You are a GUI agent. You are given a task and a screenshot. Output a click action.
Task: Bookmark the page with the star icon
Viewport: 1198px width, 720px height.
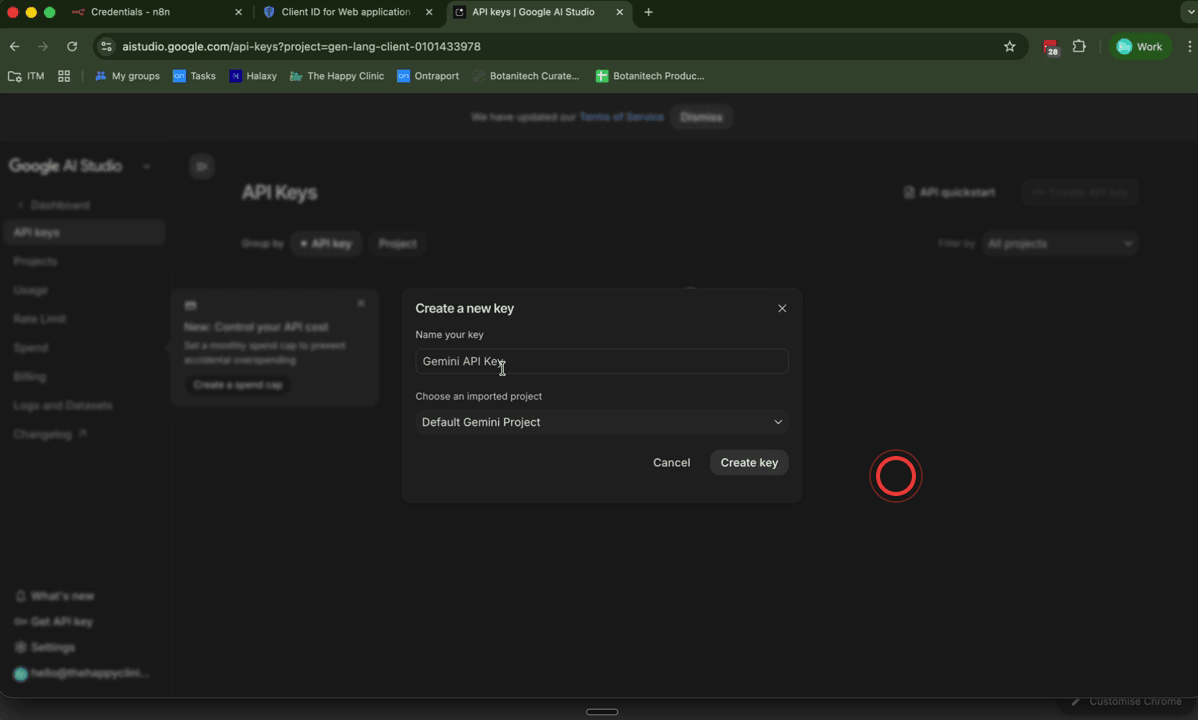click(x=1009, y=46)
